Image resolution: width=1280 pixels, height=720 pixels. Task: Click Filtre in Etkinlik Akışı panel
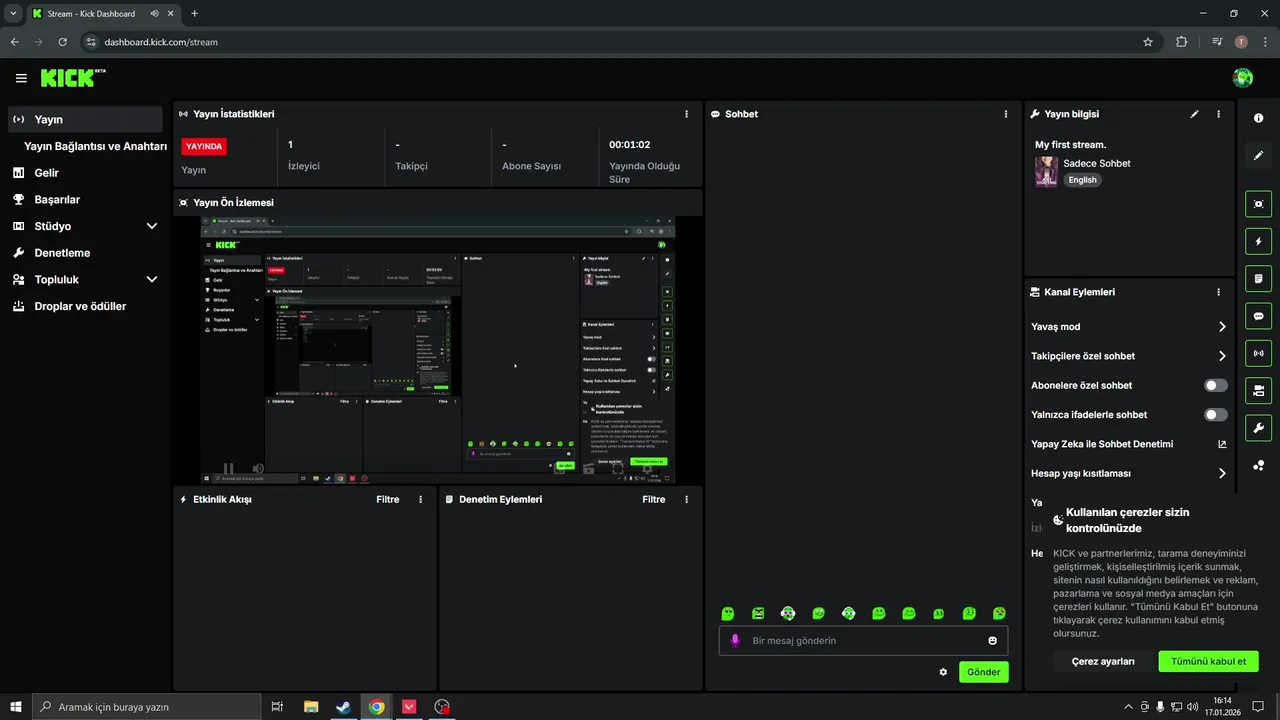387,499
